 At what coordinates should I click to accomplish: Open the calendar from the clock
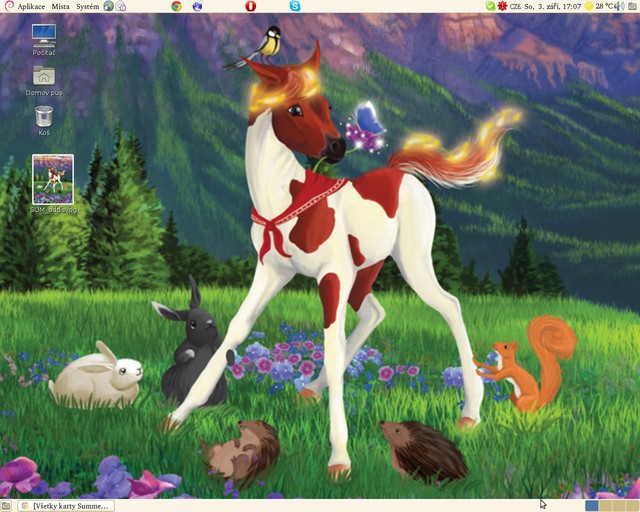[553, 7]
